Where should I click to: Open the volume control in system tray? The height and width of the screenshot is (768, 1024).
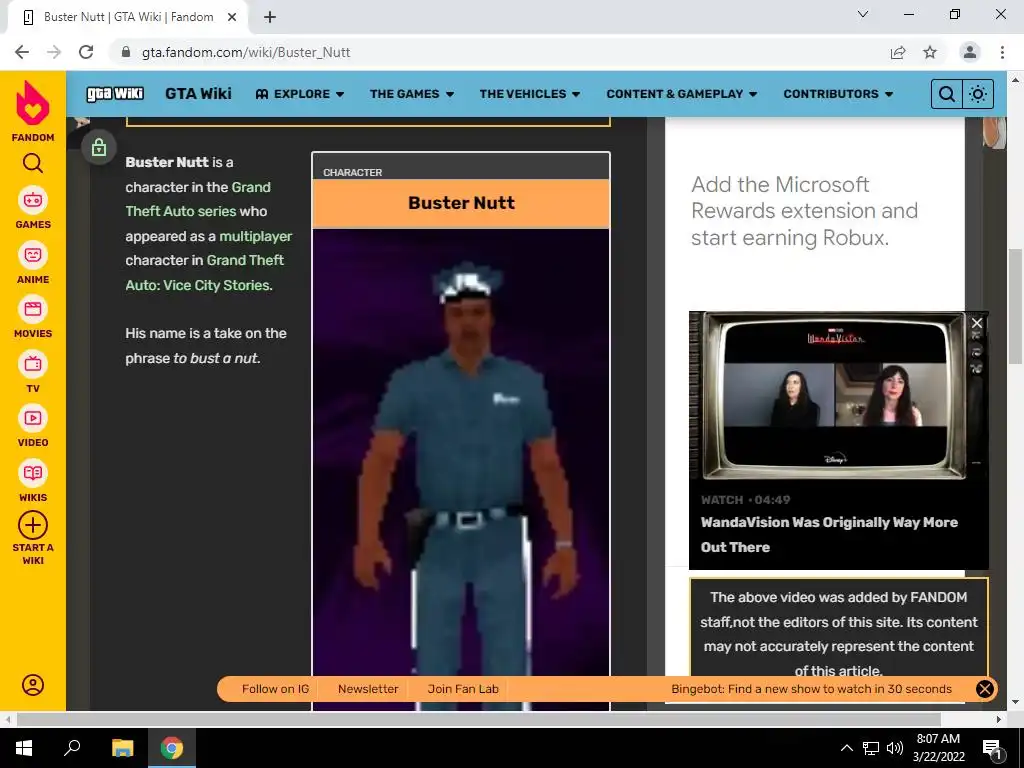click(x=895, y=748)
